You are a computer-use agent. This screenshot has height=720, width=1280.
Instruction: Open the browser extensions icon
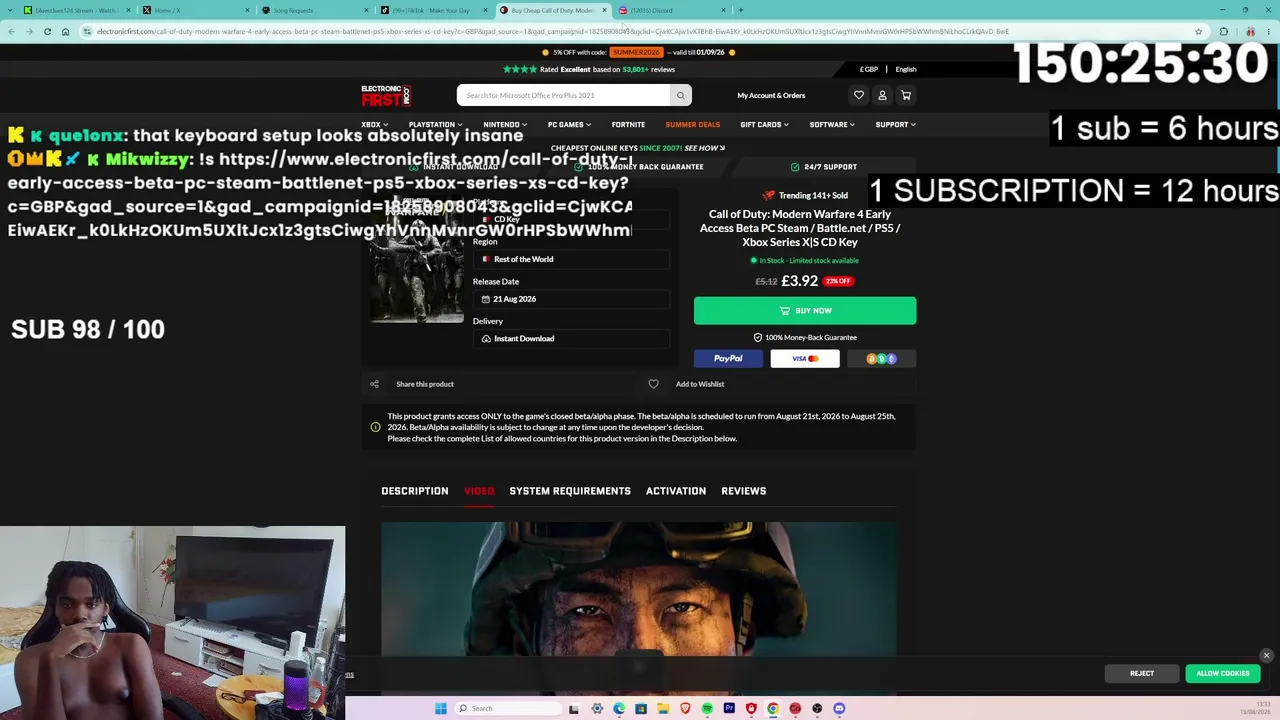click(x=1223, y=31)
